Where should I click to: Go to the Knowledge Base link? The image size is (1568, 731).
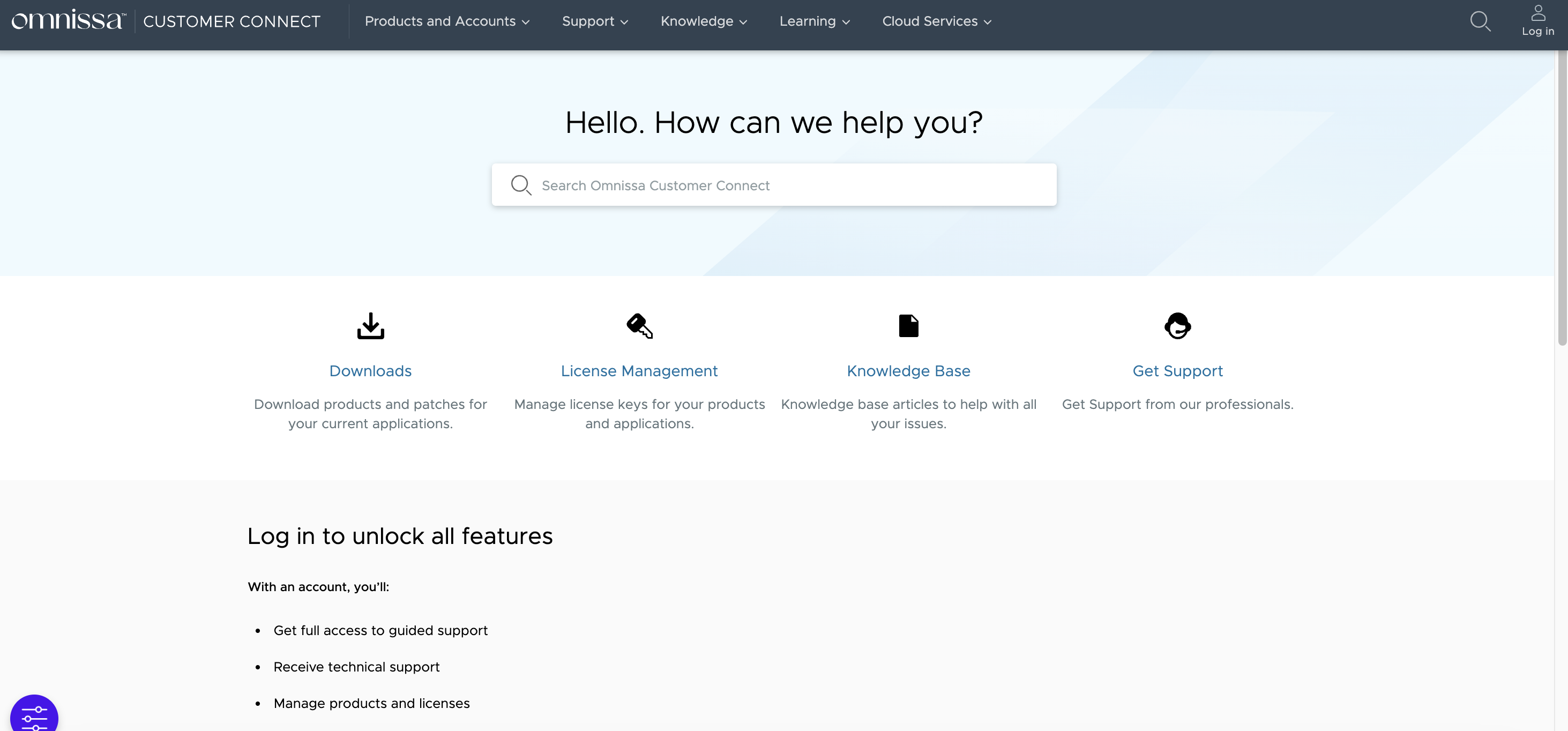pyautogui.click(x=908, y=371)
